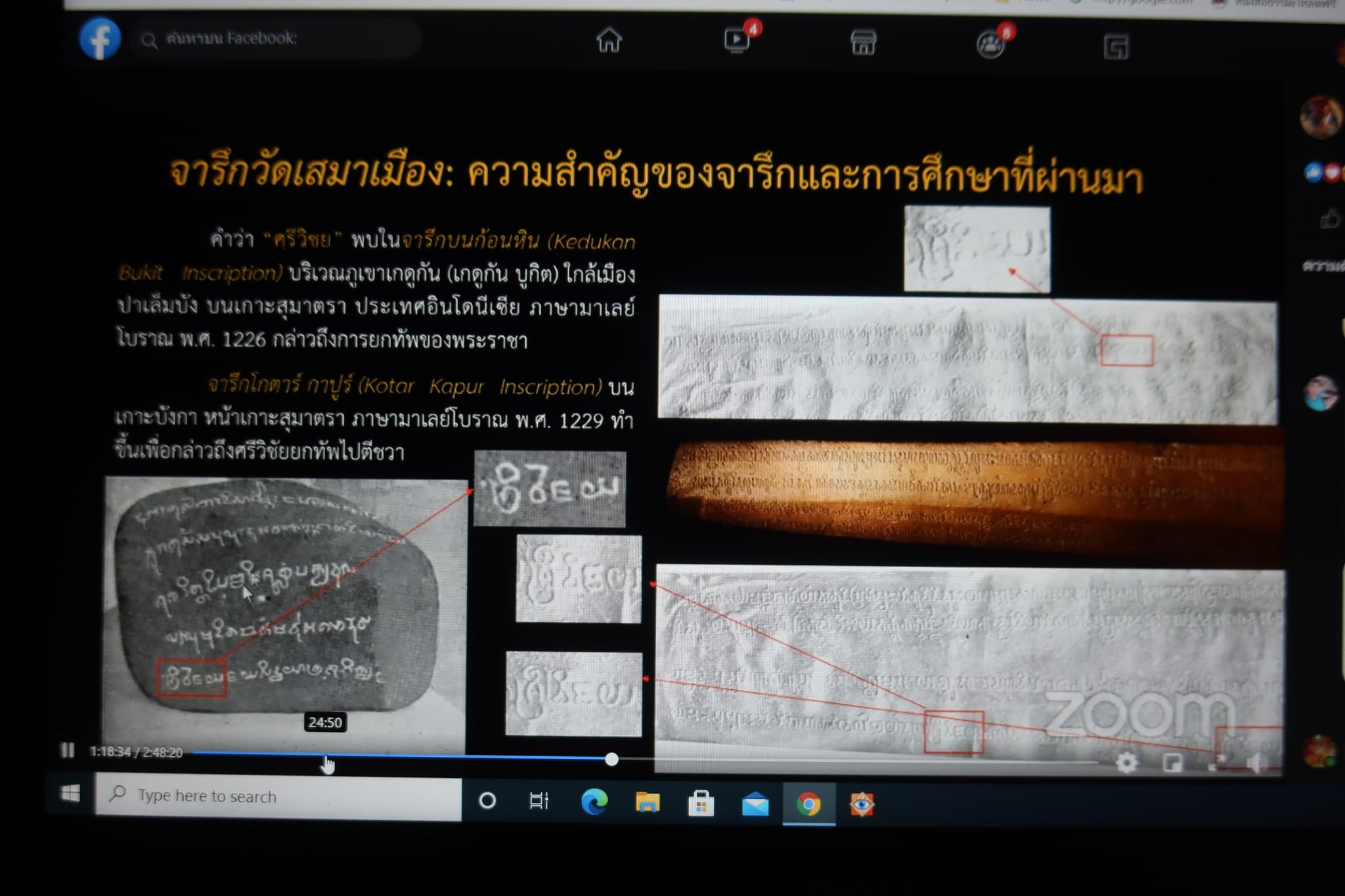Screen dimensions: 1345x896
Task: Open the Facebook Groups tab
Action: (990, 45)
